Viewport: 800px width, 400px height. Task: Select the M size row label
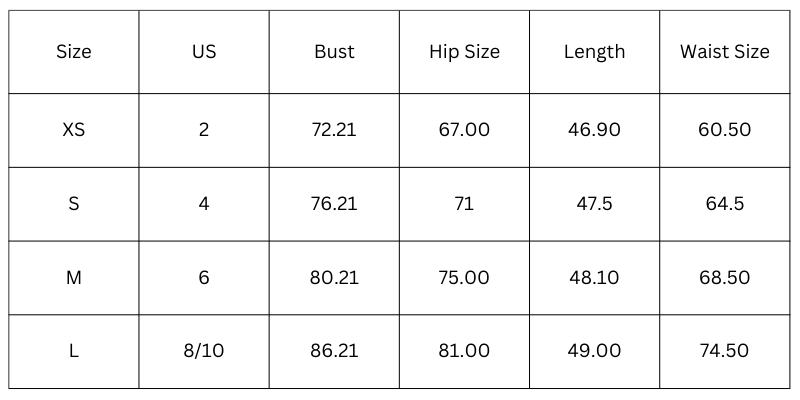coord(73,278)
